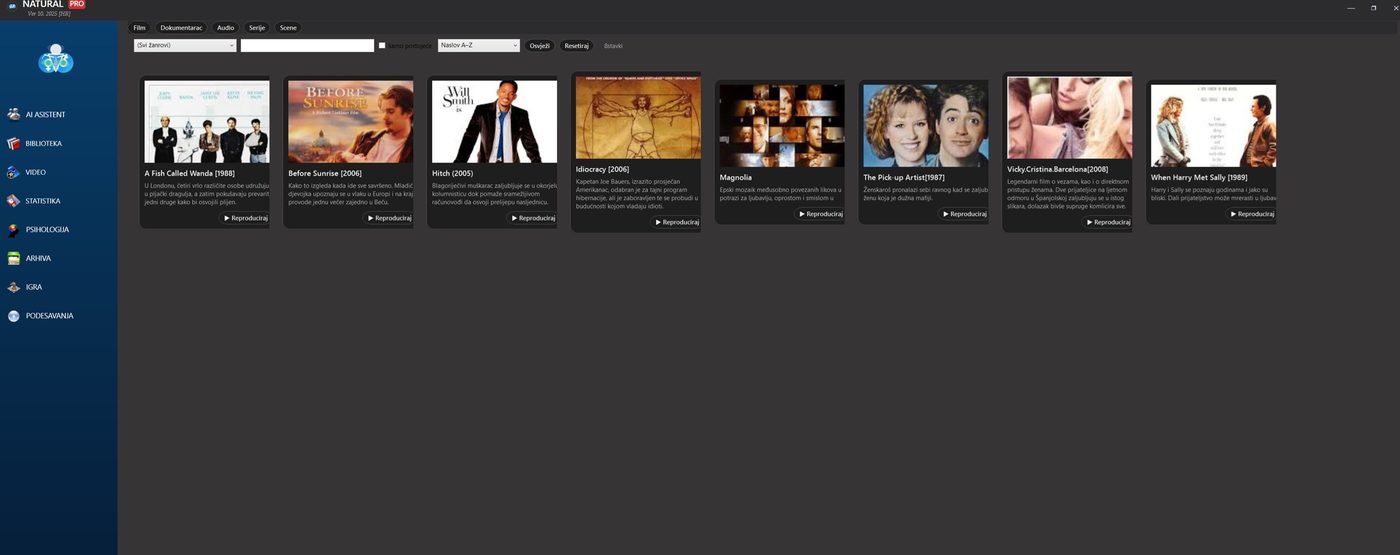Open the Arhiva sidebar icon
Image resolution: width=1400 pixels, height=555 pixels.
tap(14, 258)
